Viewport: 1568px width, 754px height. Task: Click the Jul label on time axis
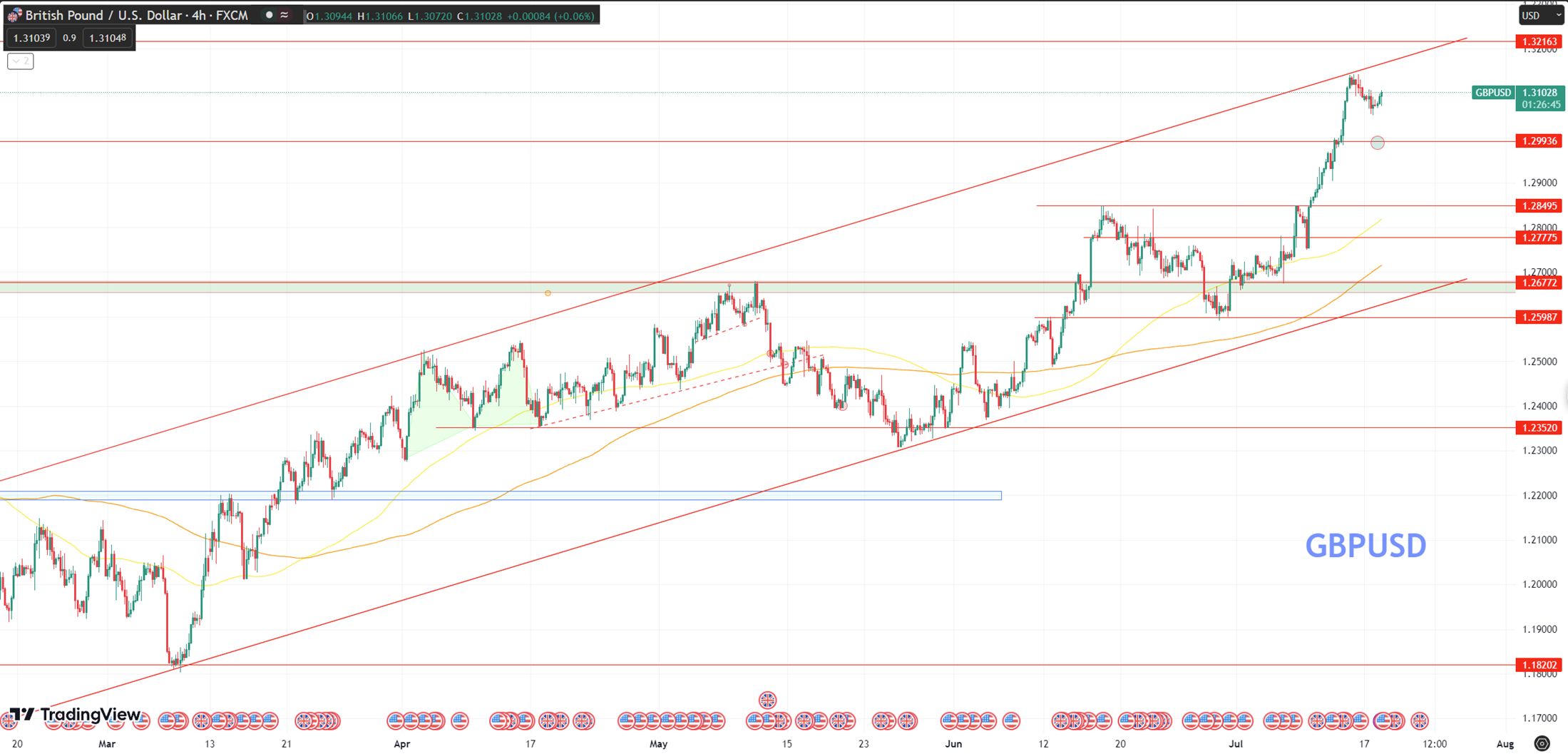click(1235, 743)
